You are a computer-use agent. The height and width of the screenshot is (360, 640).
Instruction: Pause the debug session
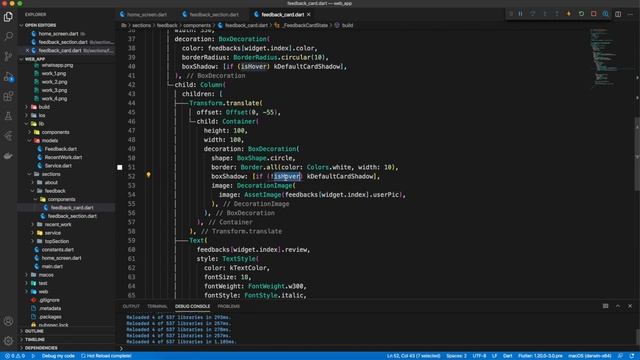click(520, 14)
